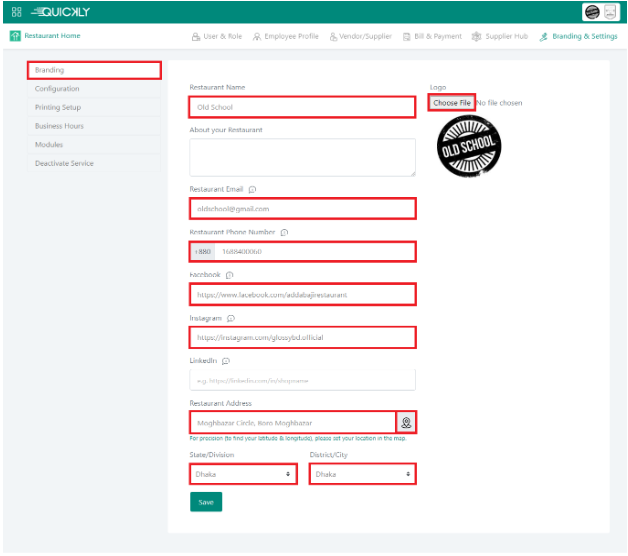Click the Instagram field help icon
This screenshot has height=556, width=628.
coord(231,318)
